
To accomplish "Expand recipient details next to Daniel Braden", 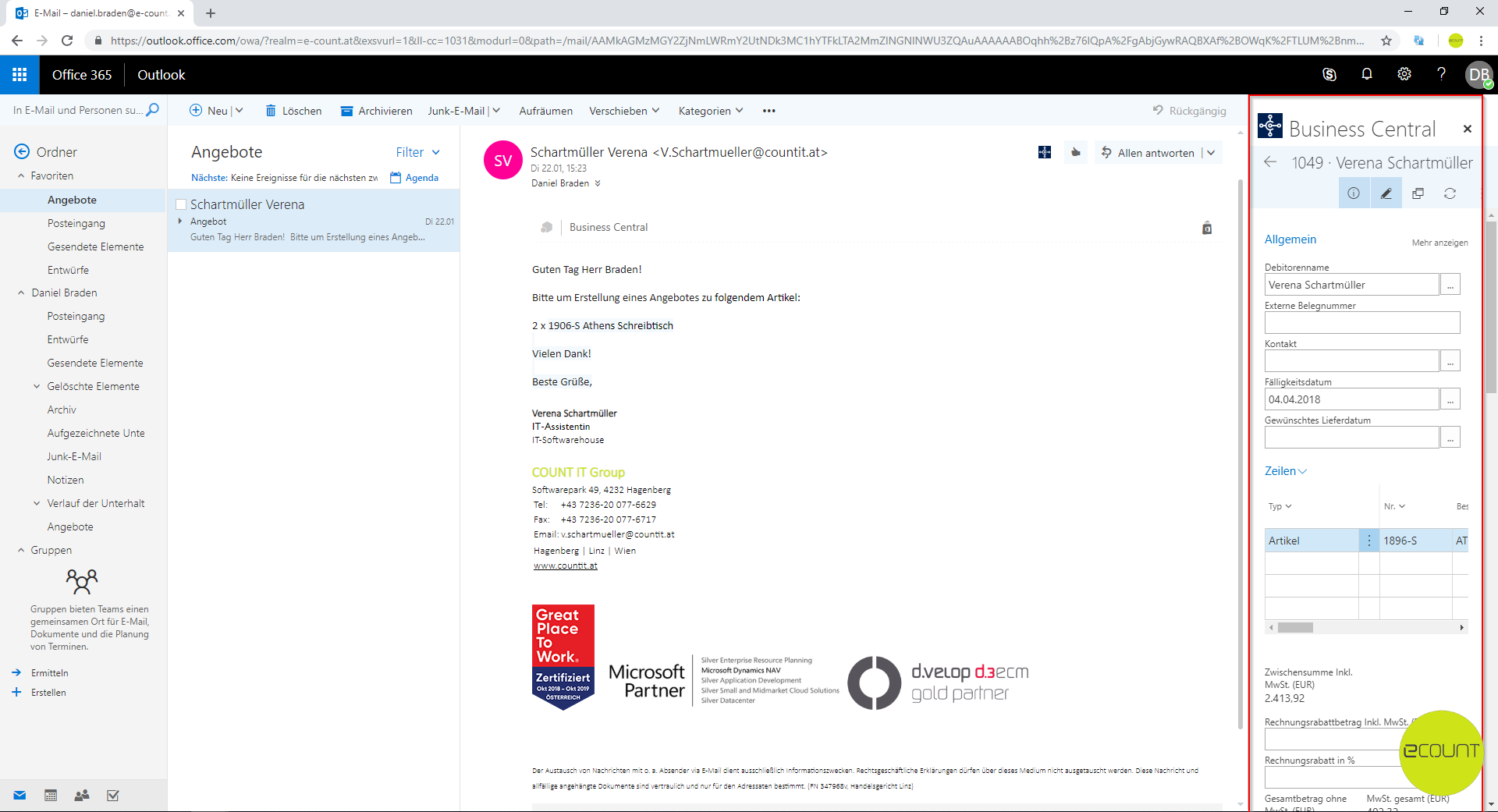I will tap(598, 183).
